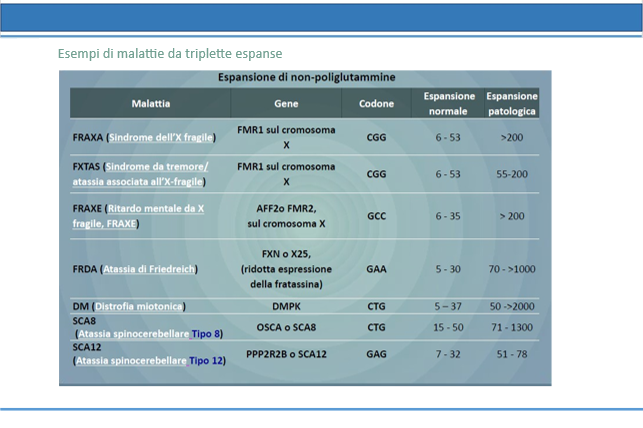Open Atassia spinocerebellare Tipo 12 link
643x428 pixels.
click(149, 361)
